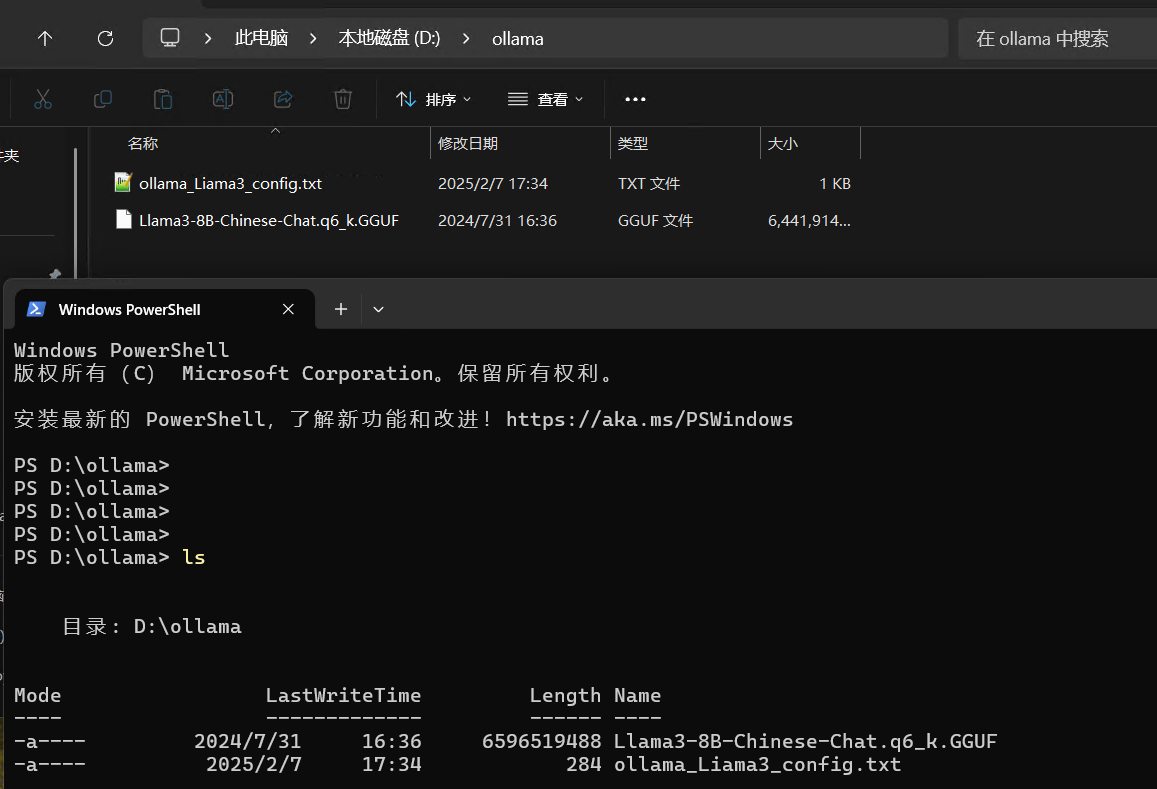Image resolution: width=1157 pixels, height=789 pixels.
Task: Go up one folder level arrow
Action: click(45, 38)
